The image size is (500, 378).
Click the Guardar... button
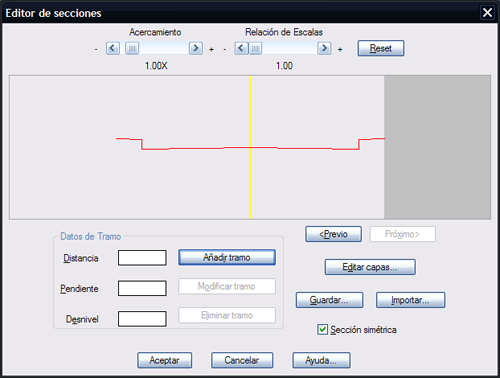point(329,300)
